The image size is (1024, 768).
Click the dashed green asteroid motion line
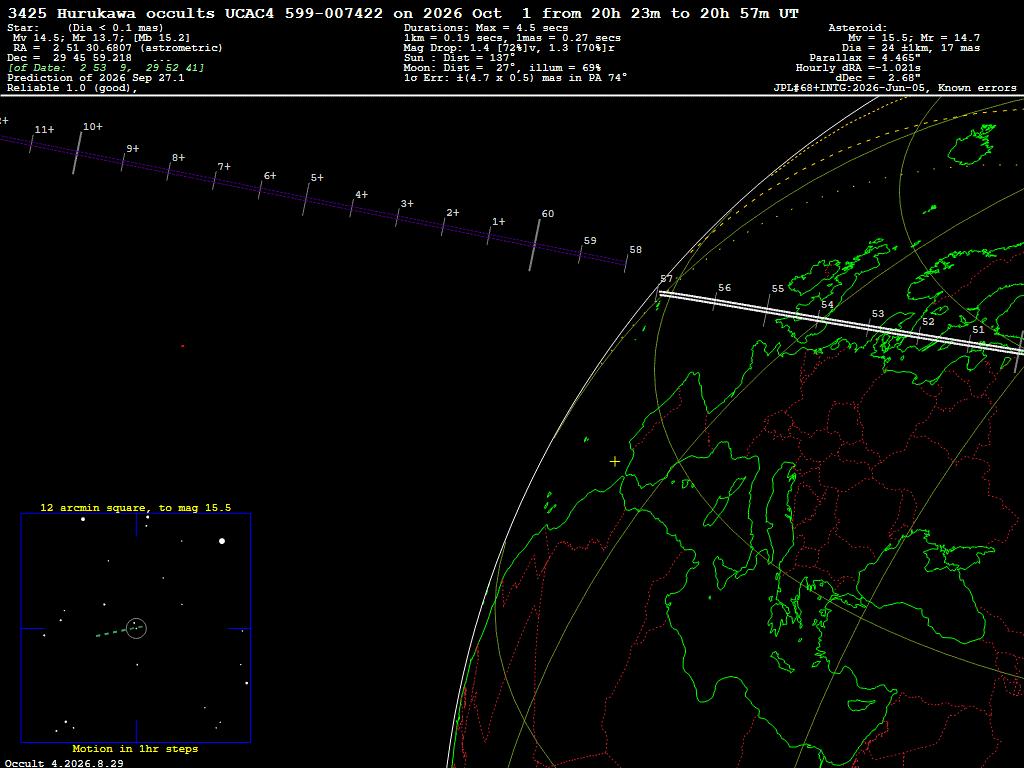[112, 632]
